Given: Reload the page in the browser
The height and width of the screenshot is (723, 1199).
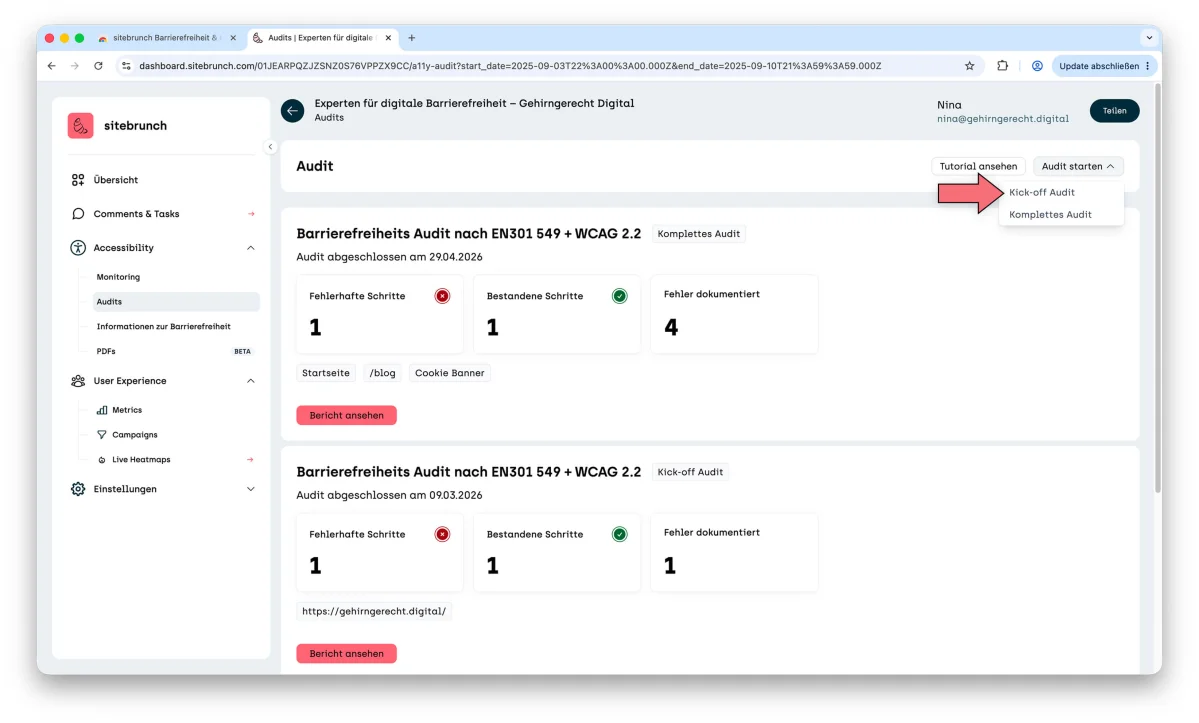Looking at the screenshot, I should coord(98,66).
